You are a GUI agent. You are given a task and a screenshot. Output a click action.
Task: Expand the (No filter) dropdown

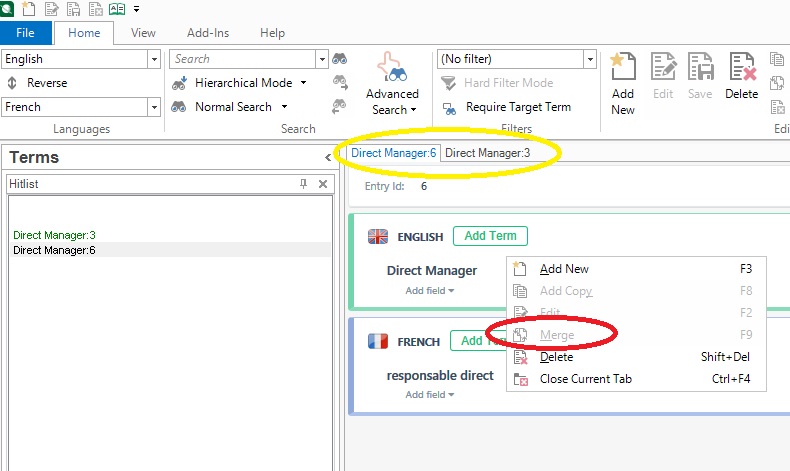(590, 60)
